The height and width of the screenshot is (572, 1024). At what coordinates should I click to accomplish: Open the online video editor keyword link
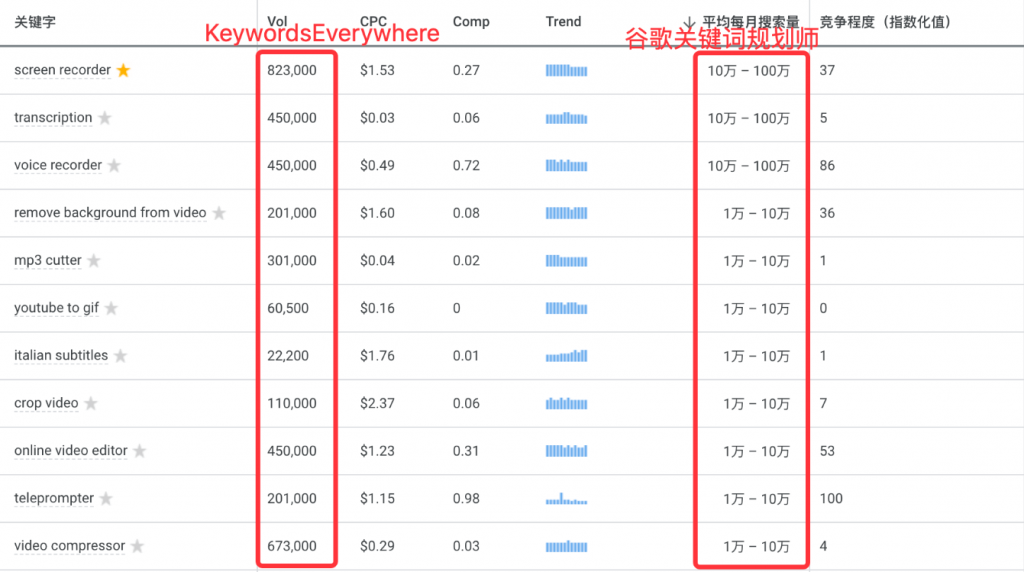[x=71, y=451]
